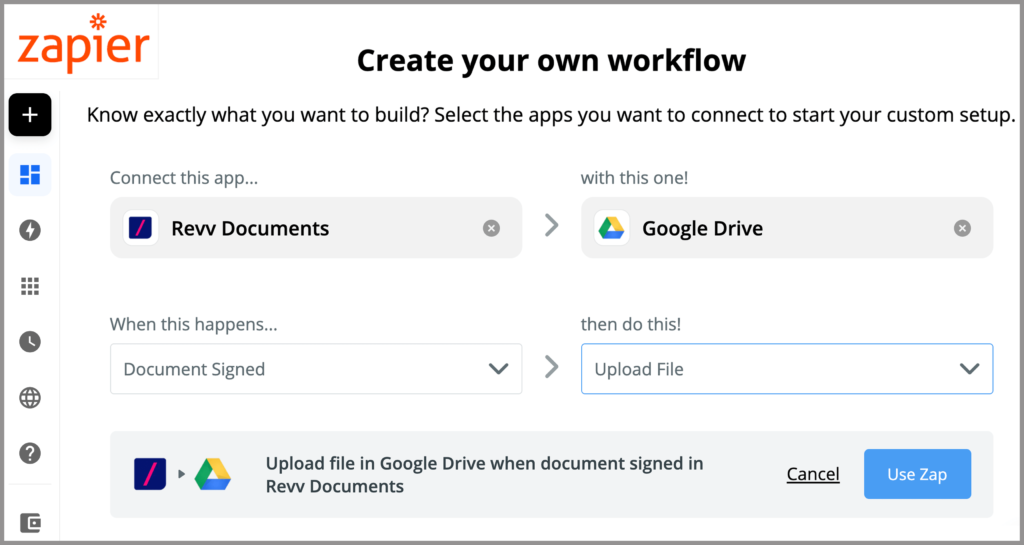This screenshot has height=545, width=1024.
Task: Open the Zaps lightning bolt icon
Action: pyautogui.click(x=30, y=230)
